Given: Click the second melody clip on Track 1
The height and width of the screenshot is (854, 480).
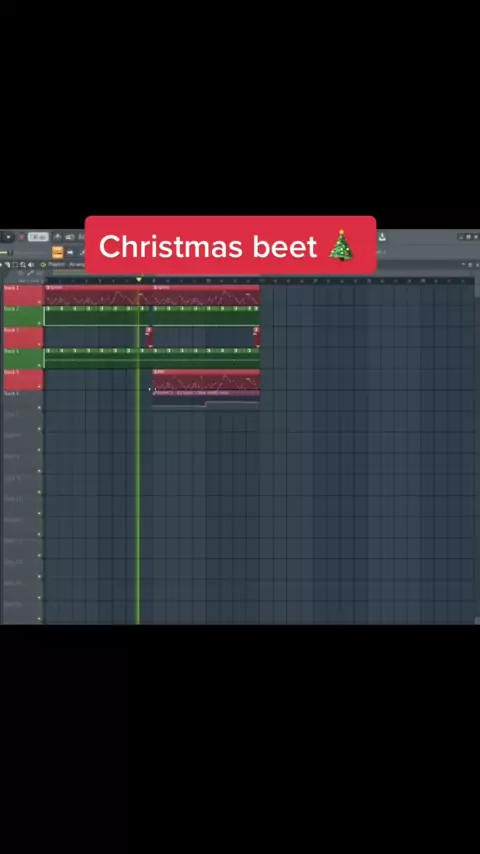Looking at the screenshot, I should coord(206,295).
